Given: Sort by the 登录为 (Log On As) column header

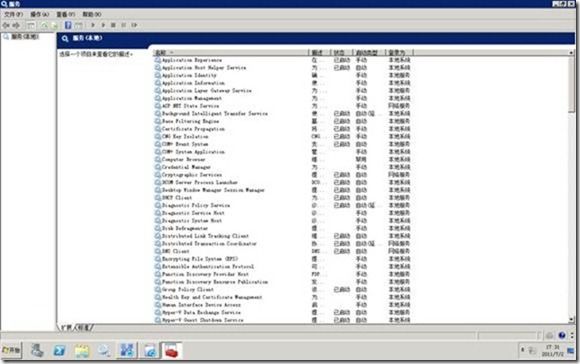Looking at the screenshot, I should (x=399, y=53).
